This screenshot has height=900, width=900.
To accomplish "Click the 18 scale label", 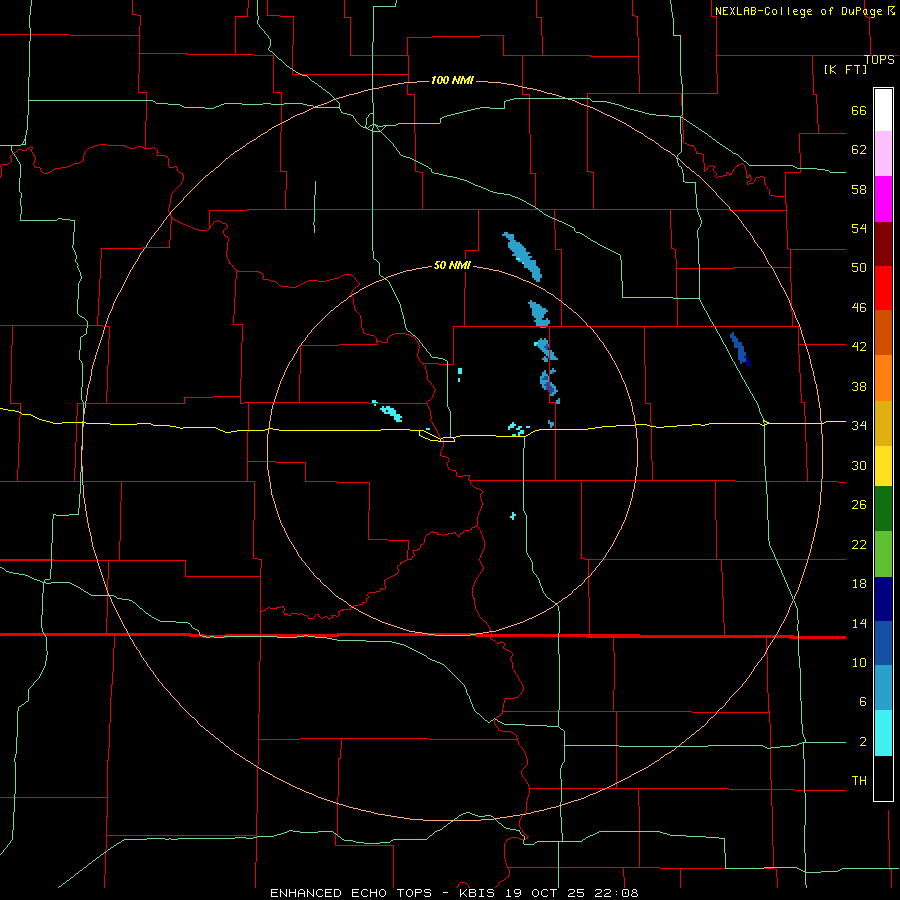I will coord(859,584).
